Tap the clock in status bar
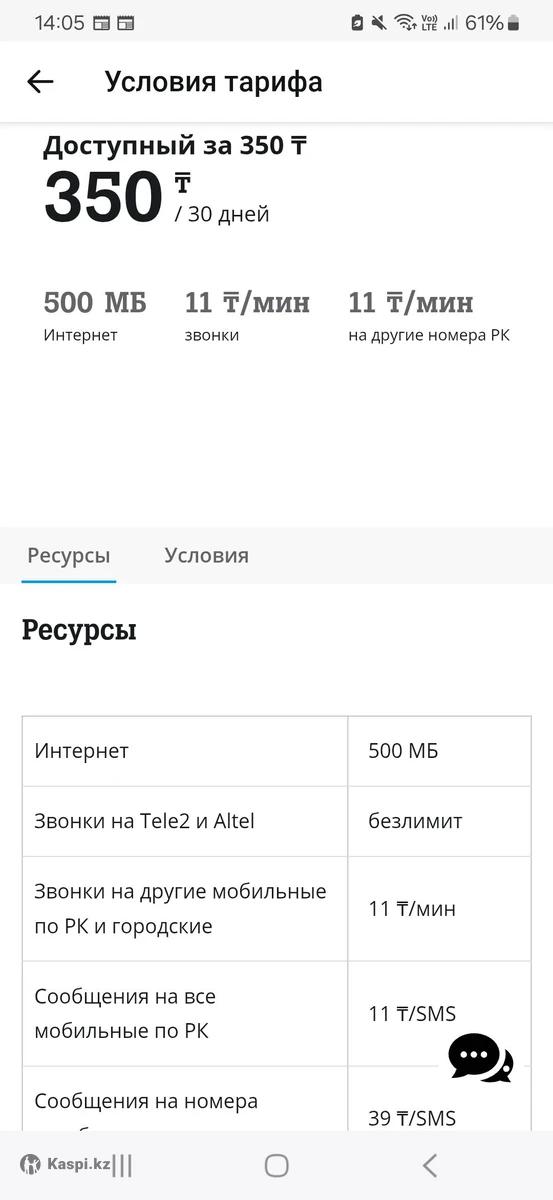The height and width of the screenshot is (1200, 553). click(x=59, y=22)
